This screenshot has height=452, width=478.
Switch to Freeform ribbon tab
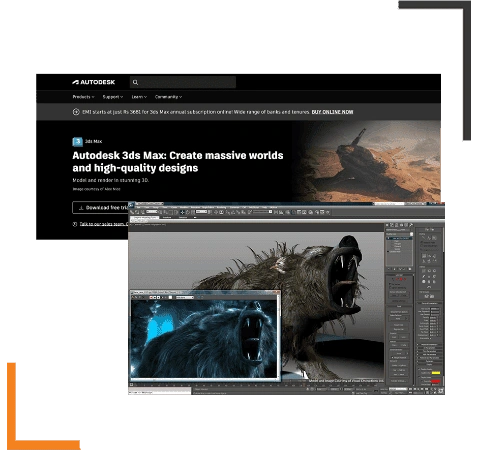click(x=167, y=217)
